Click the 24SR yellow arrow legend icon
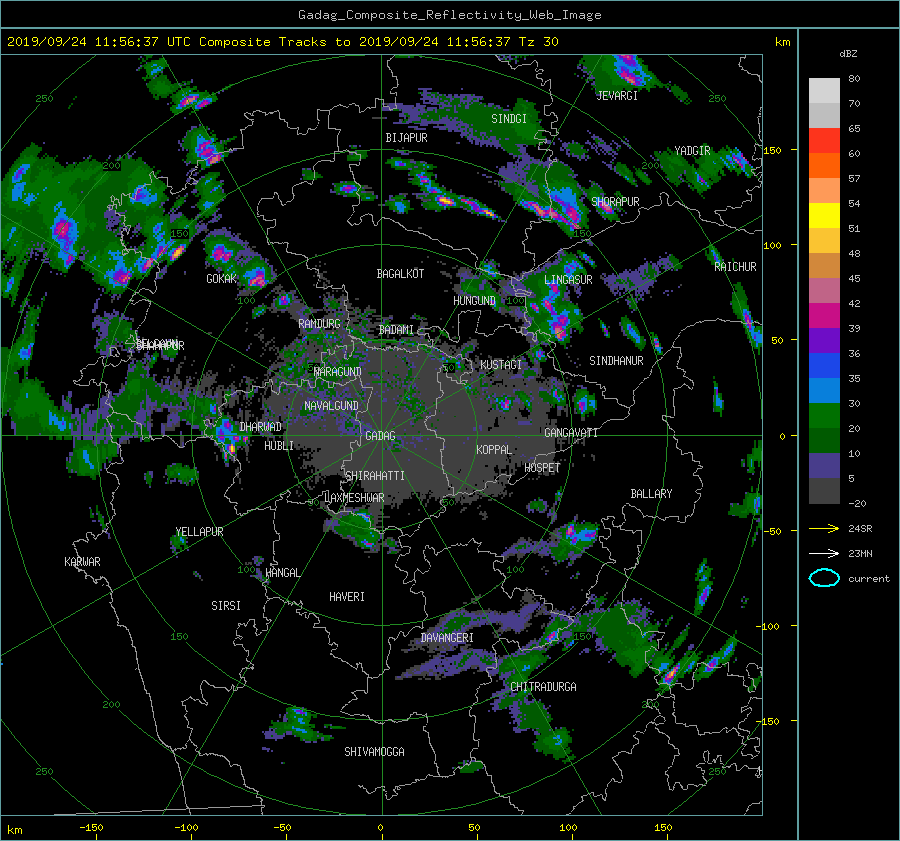Viewport: 900px width, 841px height. click(x=824, y=529)
